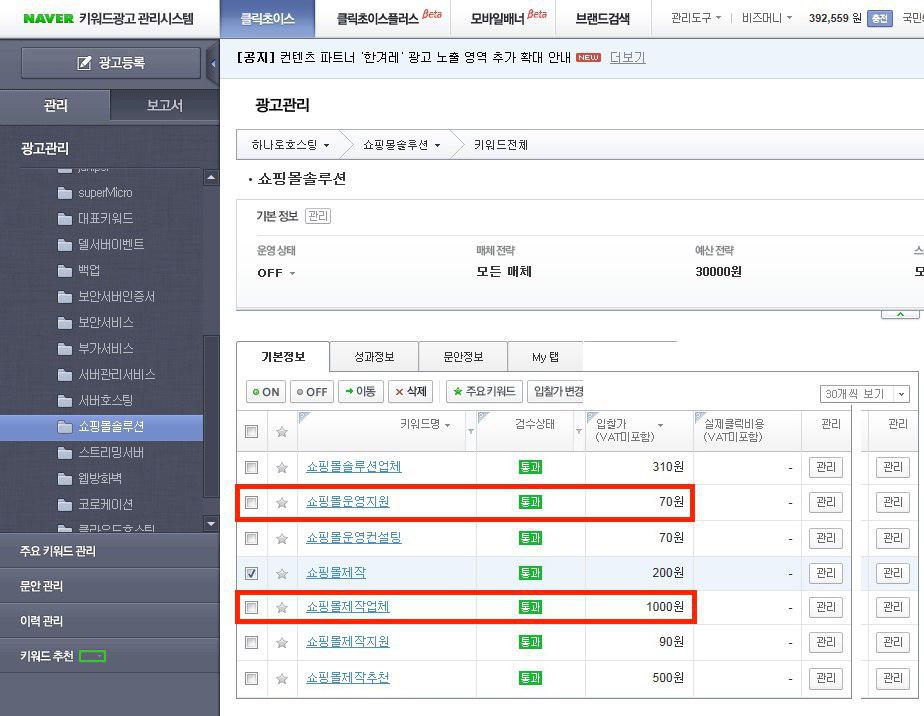Star the 쇼핑몰제작업체 keyword

[282, 608]
